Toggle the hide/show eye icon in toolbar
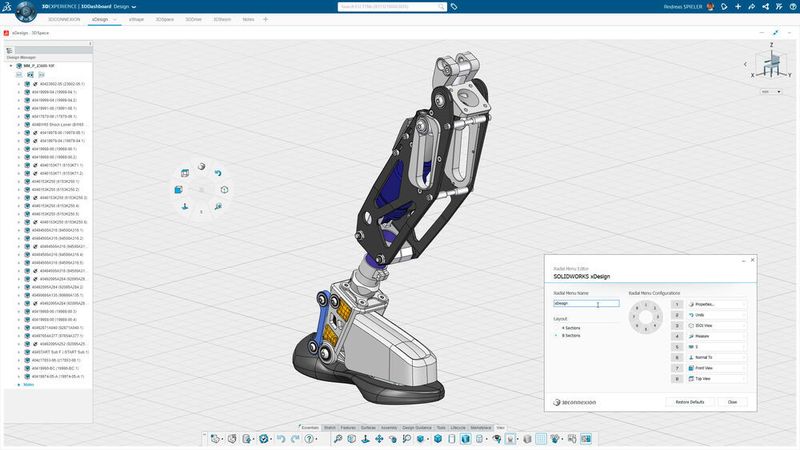800x450 pixels. pyautogui.click(x=496, y=439)
